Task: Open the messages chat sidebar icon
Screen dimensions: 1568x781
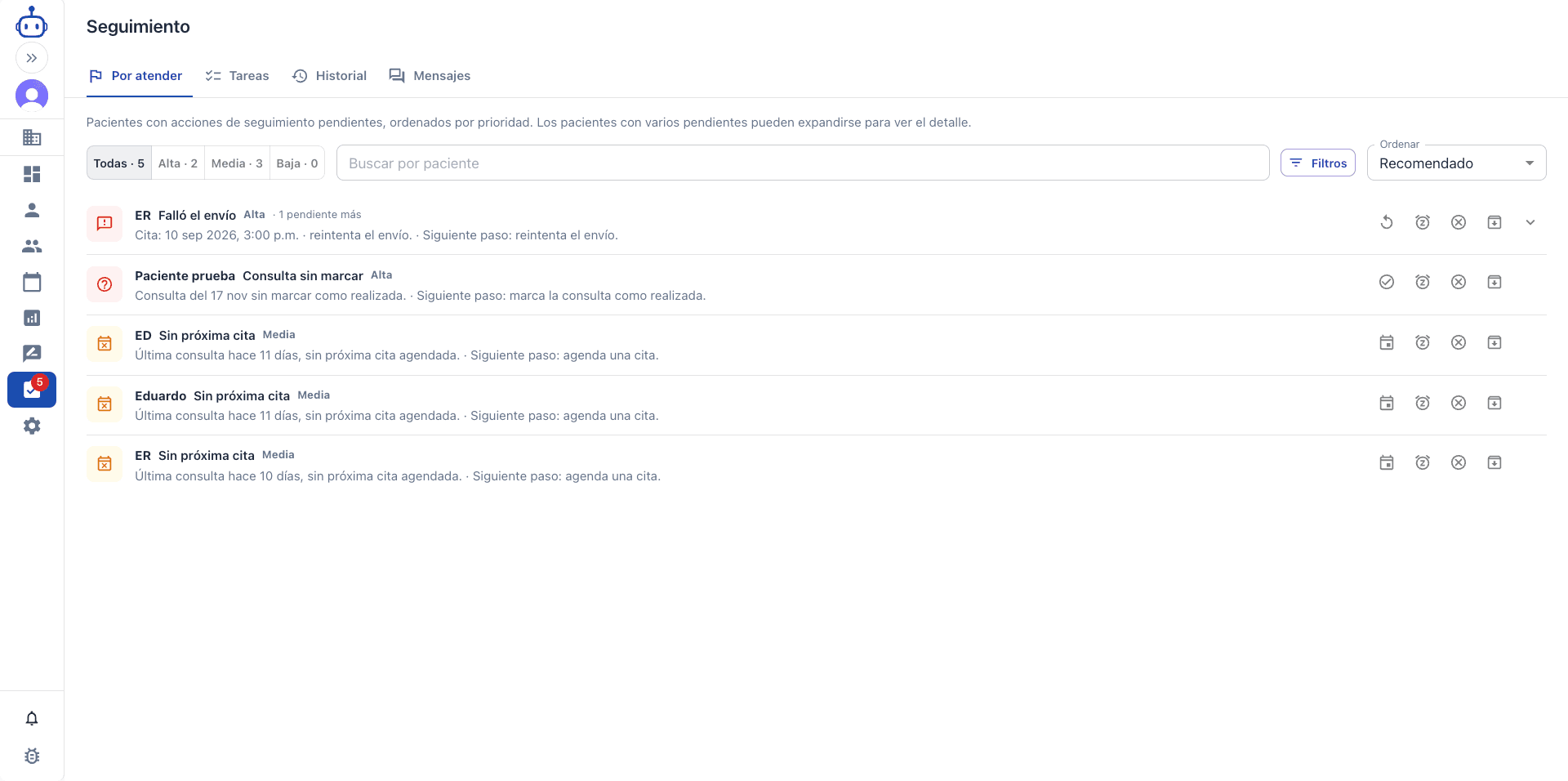Action: (x=32, y=354)
